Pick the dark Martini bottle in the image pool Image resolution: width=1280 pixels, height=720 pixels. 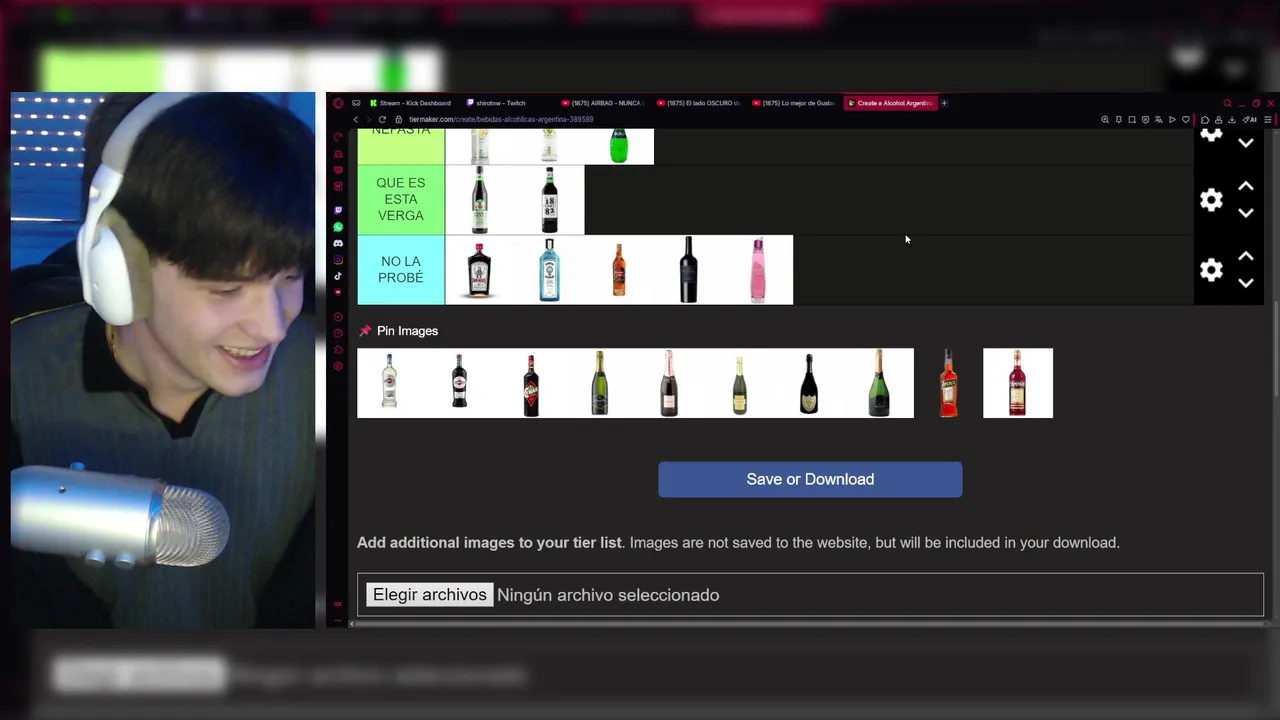(x=459, y=383)
